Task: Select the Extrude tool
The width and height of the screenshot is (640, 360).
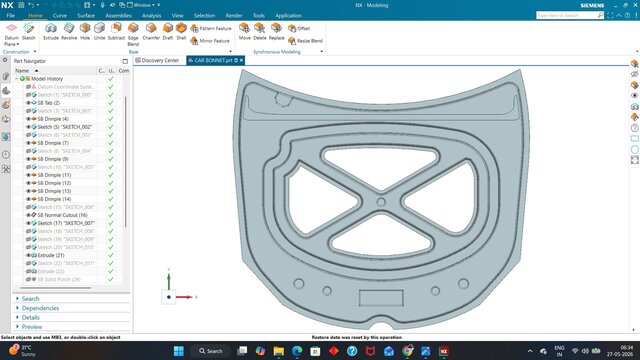Action: click(51, 31)
